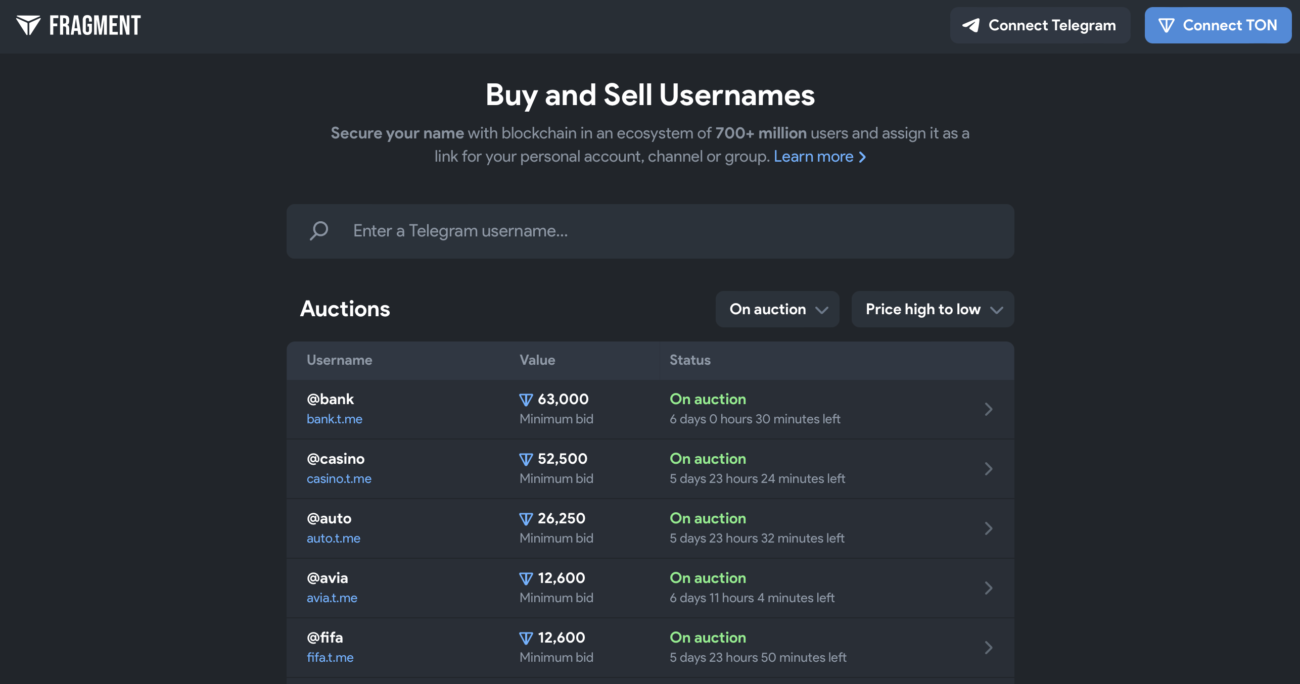Open the auto.t.me link

tap(333, 538)
